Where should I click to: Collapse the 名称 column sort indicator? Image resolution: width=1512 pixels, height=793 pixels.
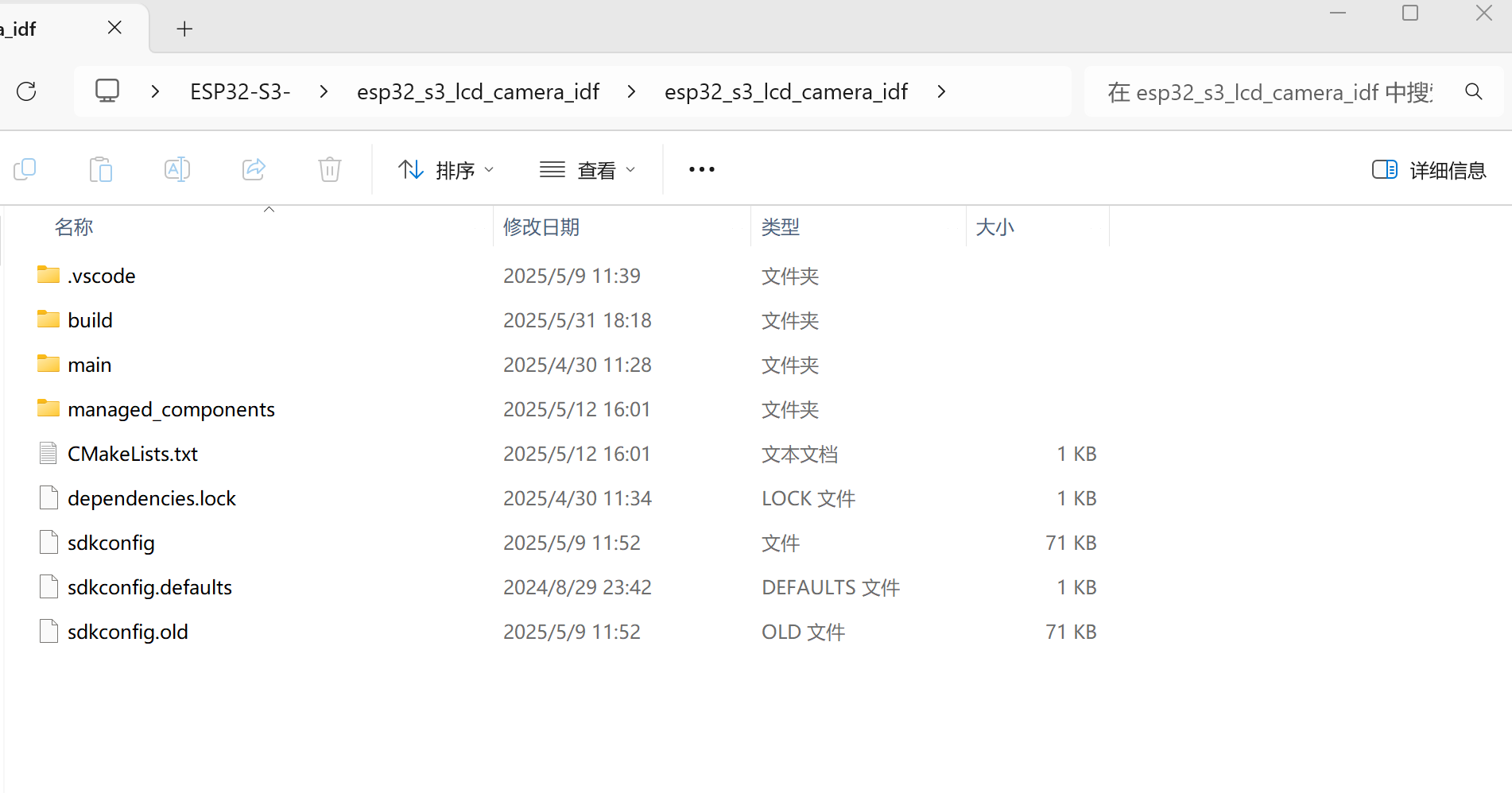(269, 209)
